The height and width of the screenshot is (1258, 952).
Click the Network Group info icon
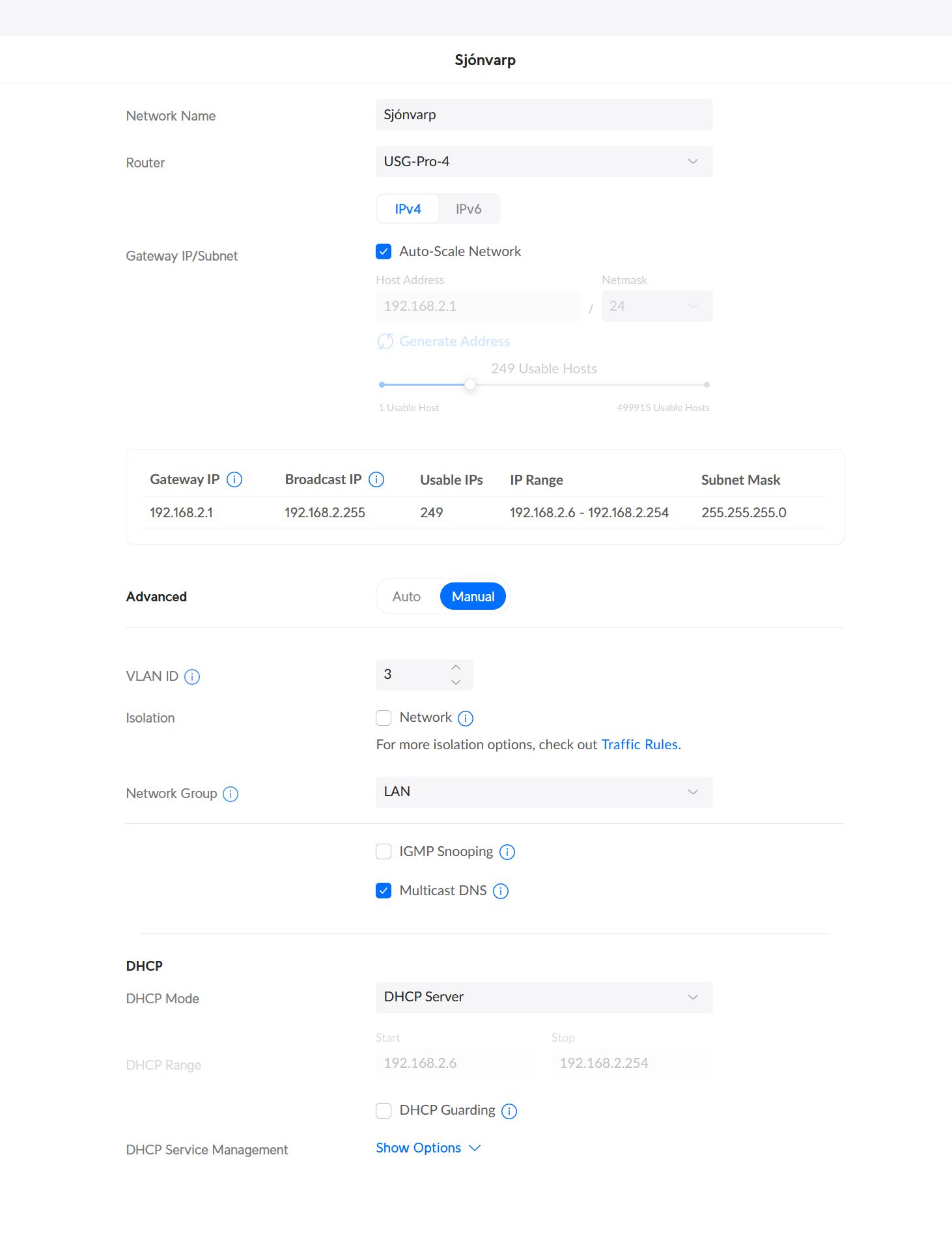tap(230, 794)
